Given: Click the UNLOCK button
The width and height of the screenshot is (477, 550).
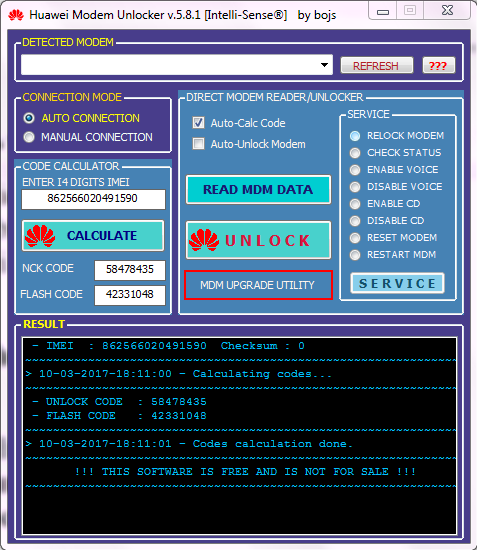Looking at the screenshot, I should coord(258,240).
